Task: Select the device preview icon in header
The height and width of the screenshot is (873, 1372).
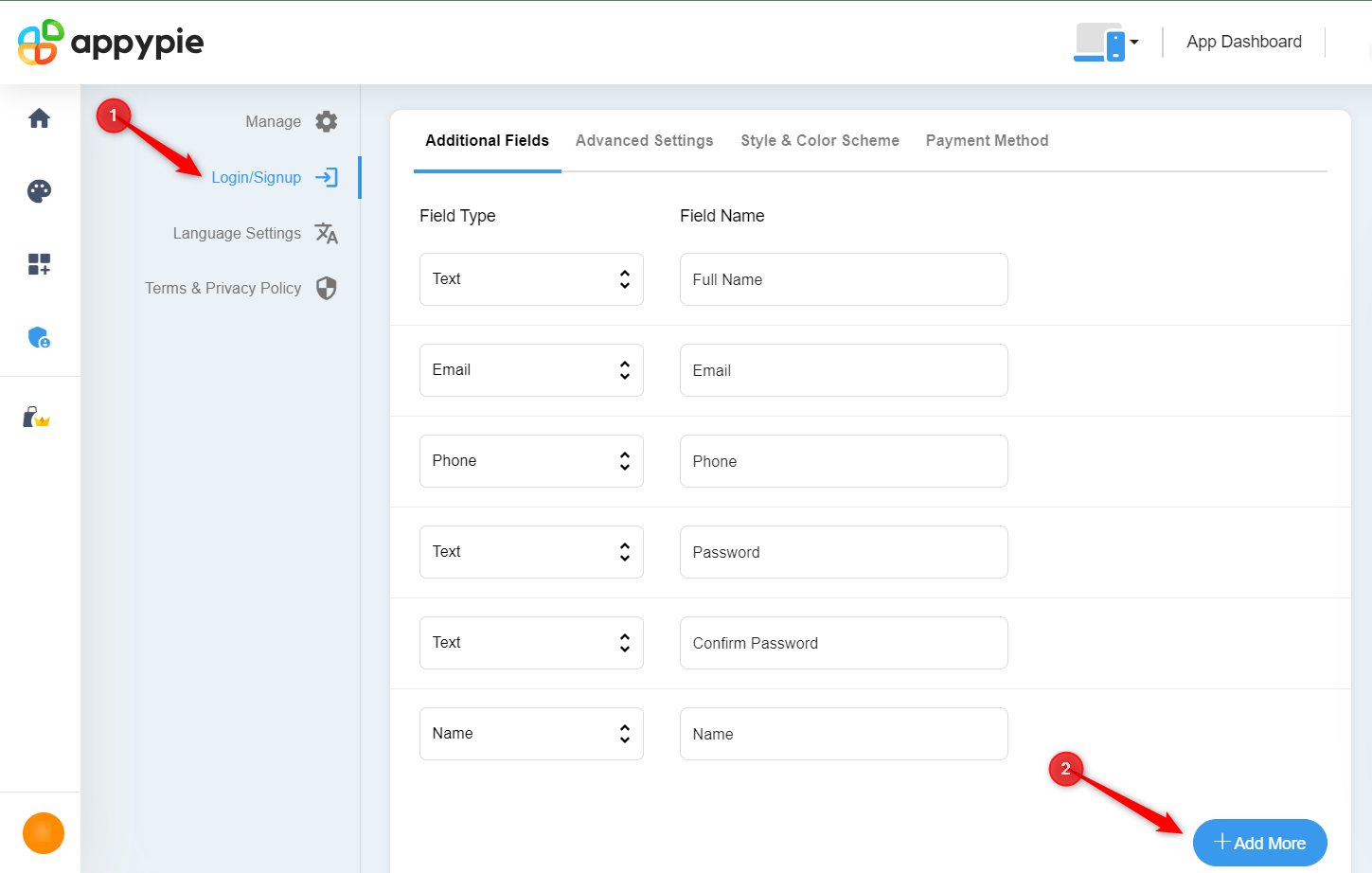Action: click(1098, 42)
